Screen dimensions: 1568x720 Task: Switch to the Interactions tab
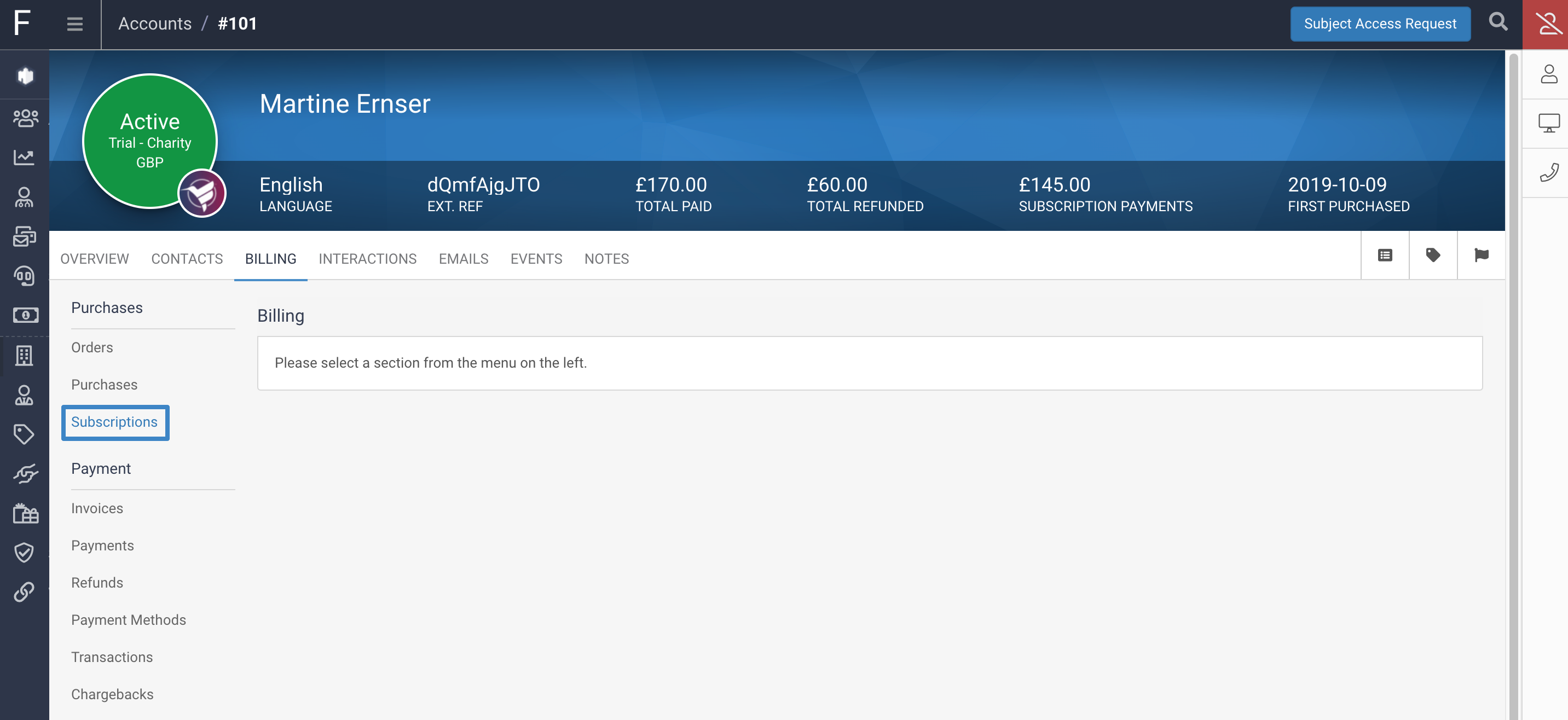click(367, 259)
